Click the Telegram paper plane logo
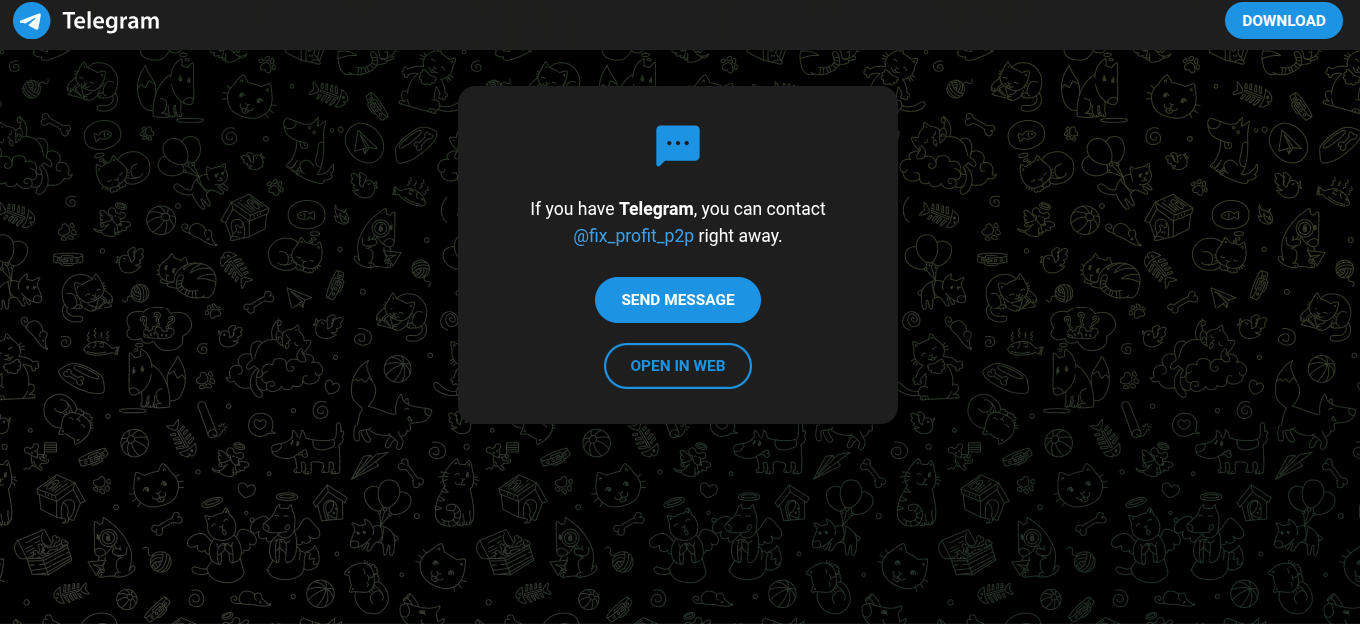This screenshot has height=624, width=1360. point(32,20)
